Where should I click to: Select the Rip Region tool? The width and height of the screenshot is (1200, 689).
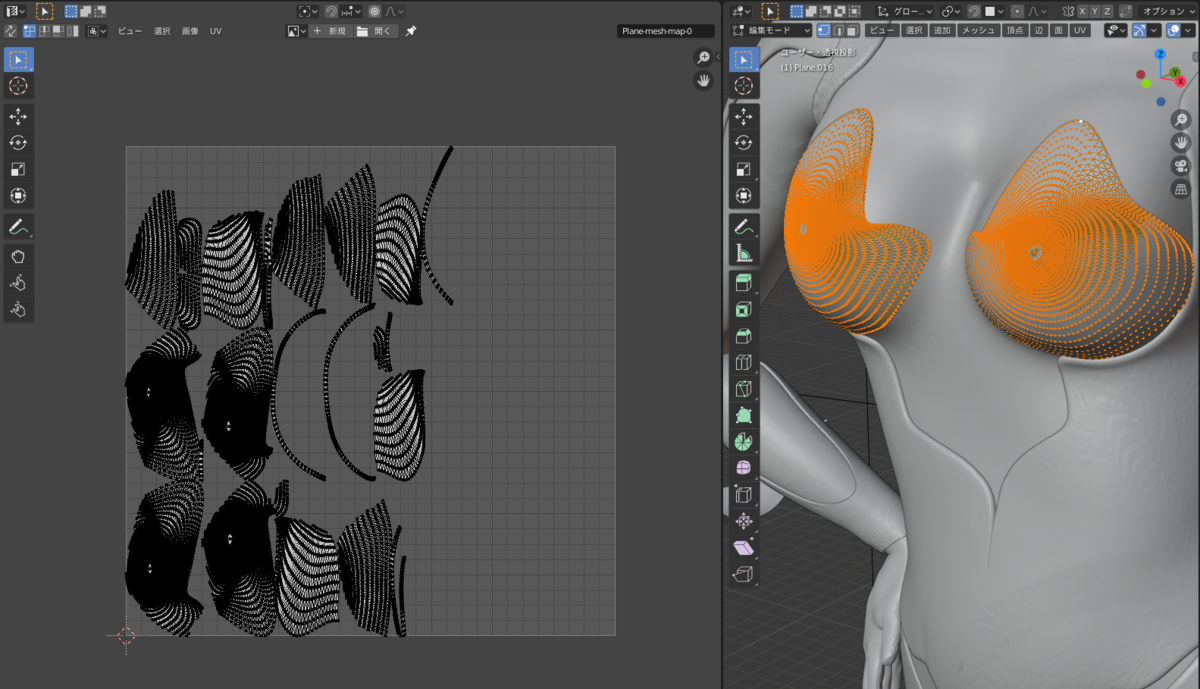[x=744, y=573]
